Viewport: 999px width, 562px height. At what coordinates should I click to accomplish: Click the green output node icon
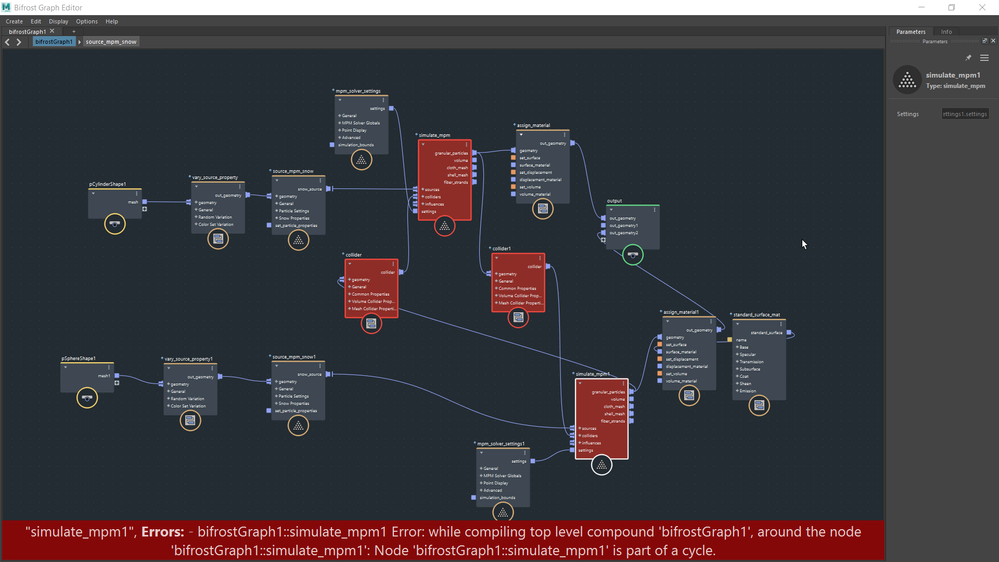point(633,255)
